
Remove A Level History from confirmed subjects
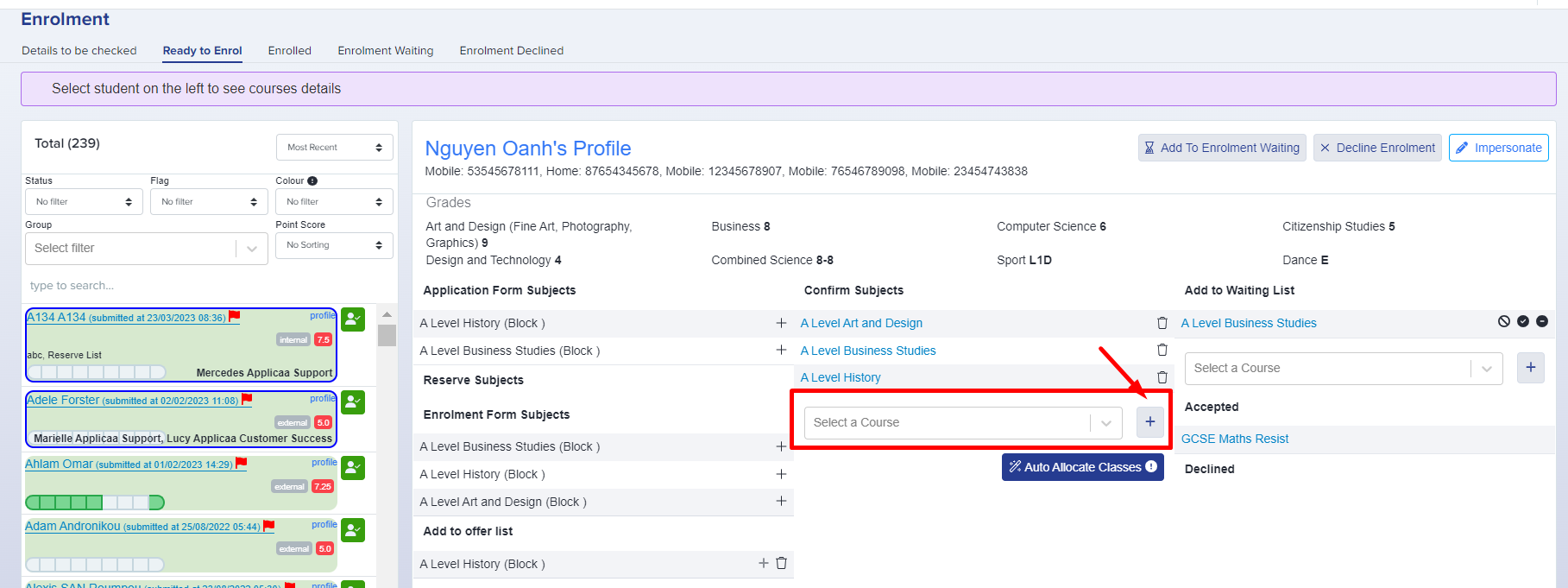(x=1162, y=377)
